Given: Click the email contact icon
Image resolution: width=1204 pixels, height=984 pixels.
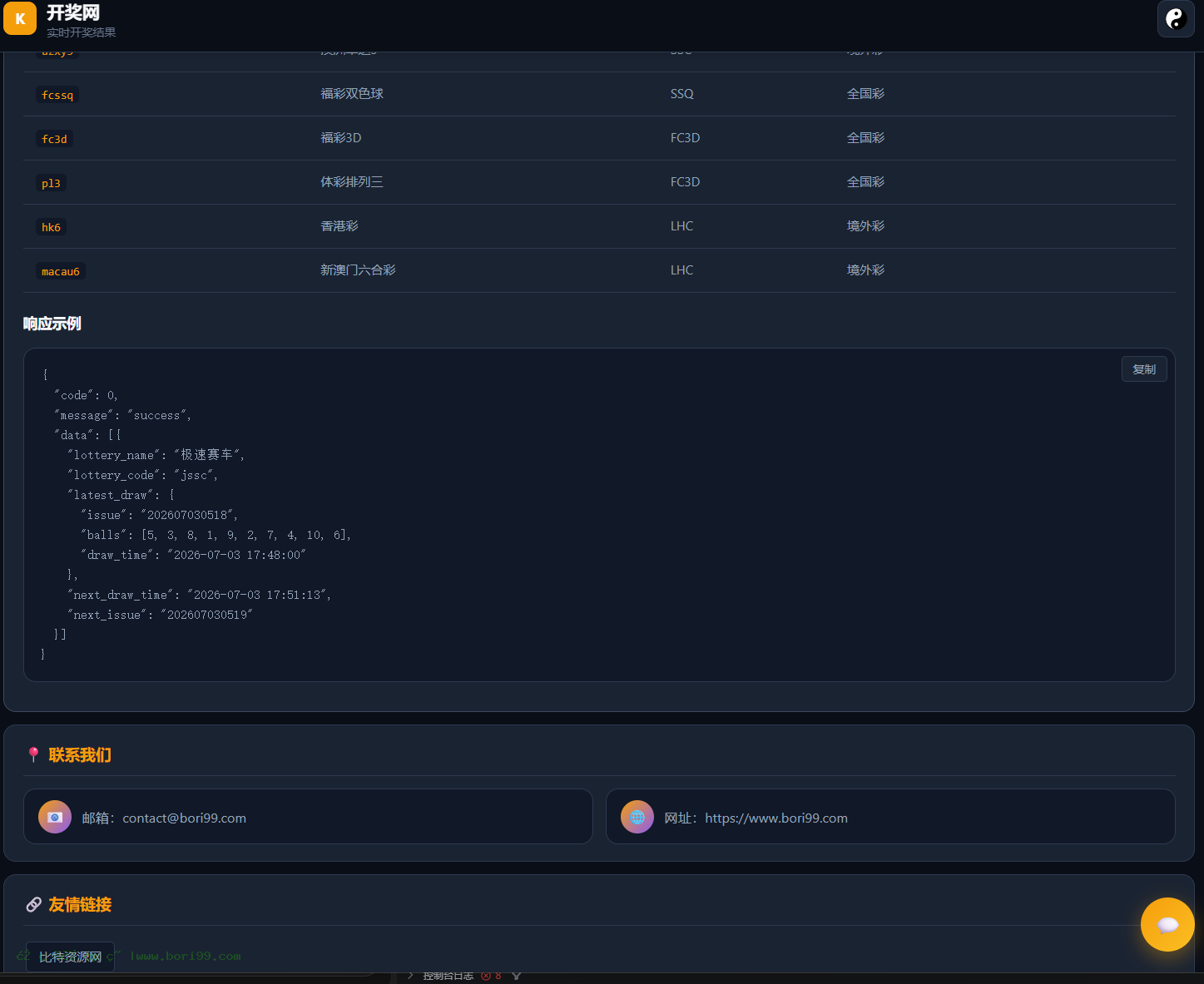Looking at the screenshot, I should pos(55,817).
